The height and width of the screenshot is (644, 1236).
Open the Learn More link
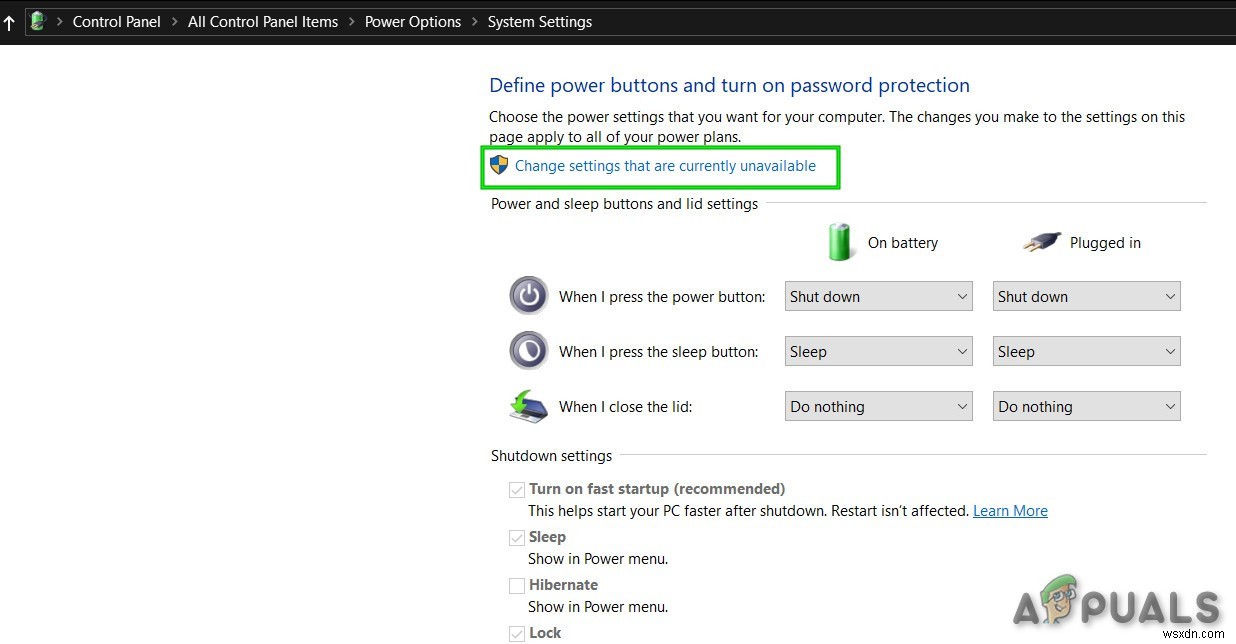[x=1010, y=511]
